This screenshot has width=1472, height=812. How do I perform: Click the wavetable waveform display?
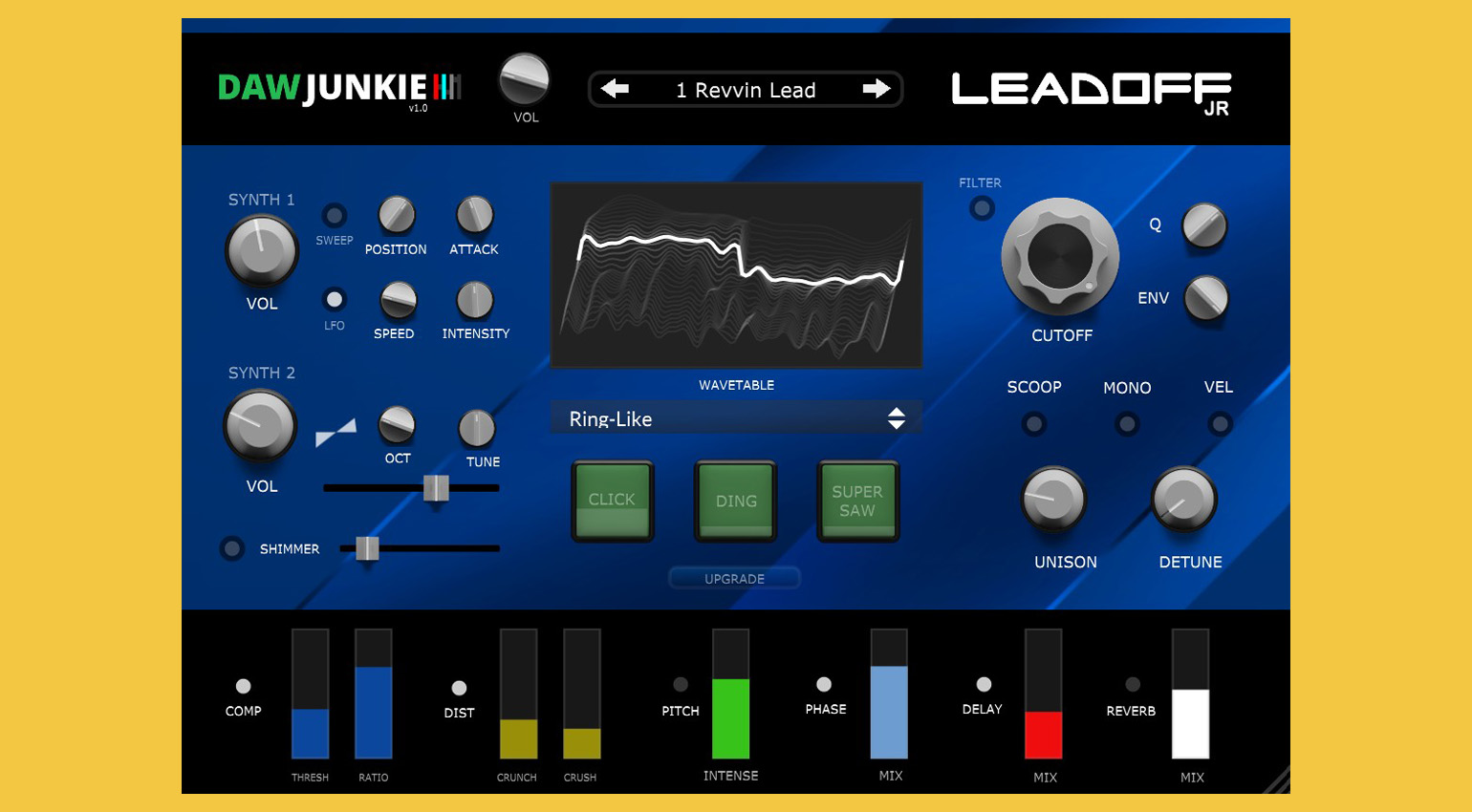click(736, 275)
